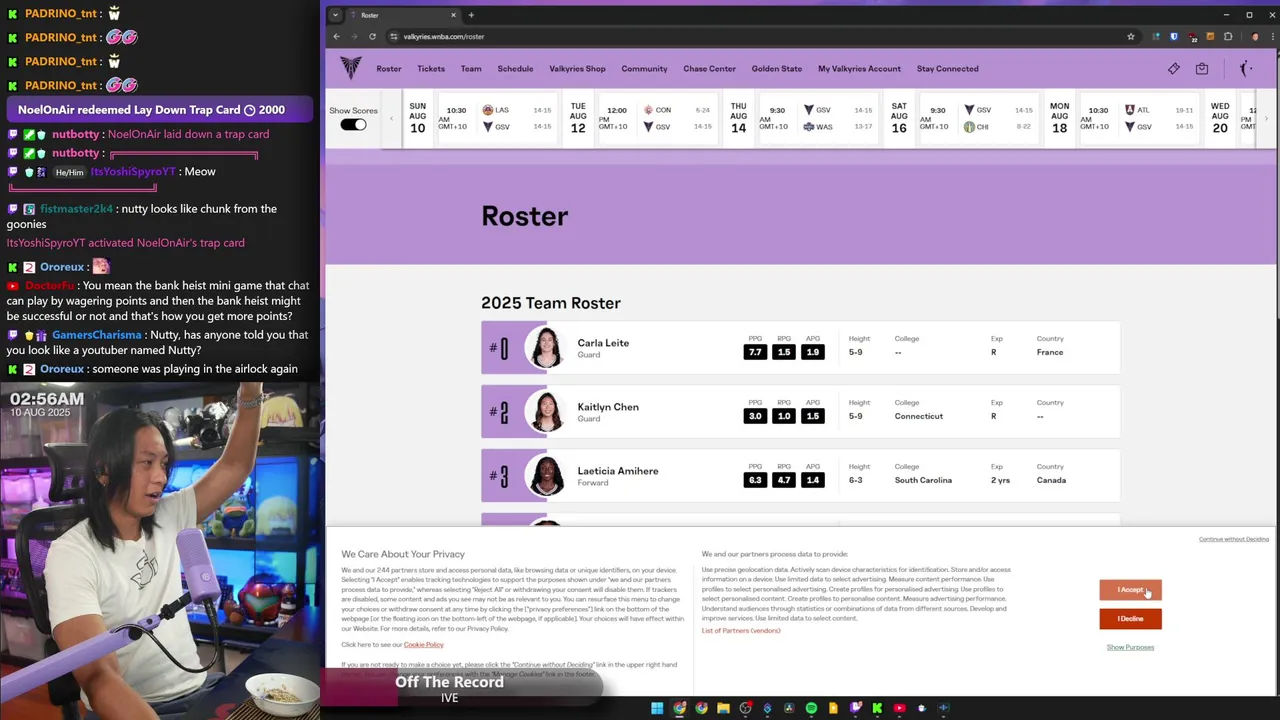This screenshot has height=720, width=1280.
Task: Open File Explorer from the taskbar
Action: [723, 708]
